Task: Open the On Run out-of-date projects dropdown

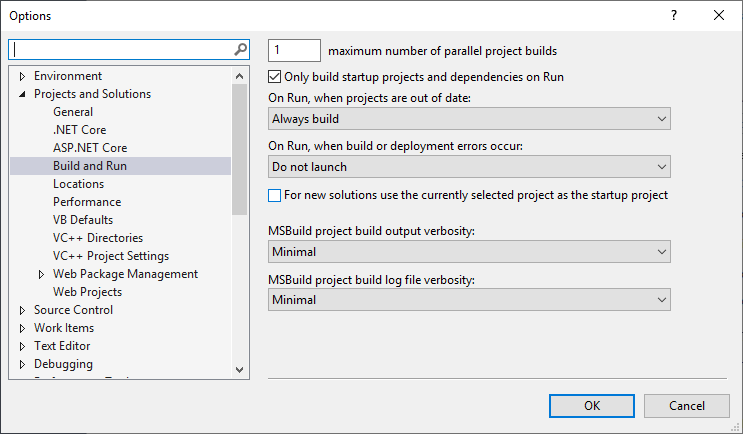Action: [x=469, y=119]
